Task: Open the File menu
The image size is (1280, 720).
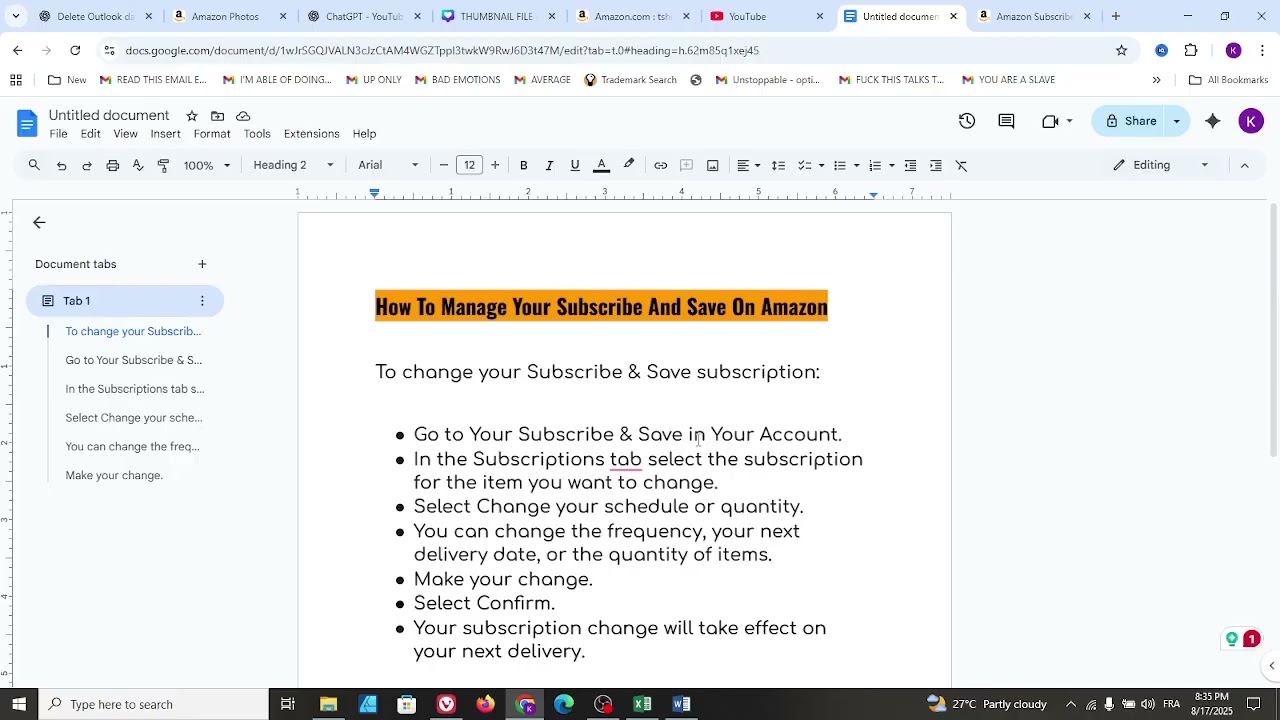Action: point(59,134)
